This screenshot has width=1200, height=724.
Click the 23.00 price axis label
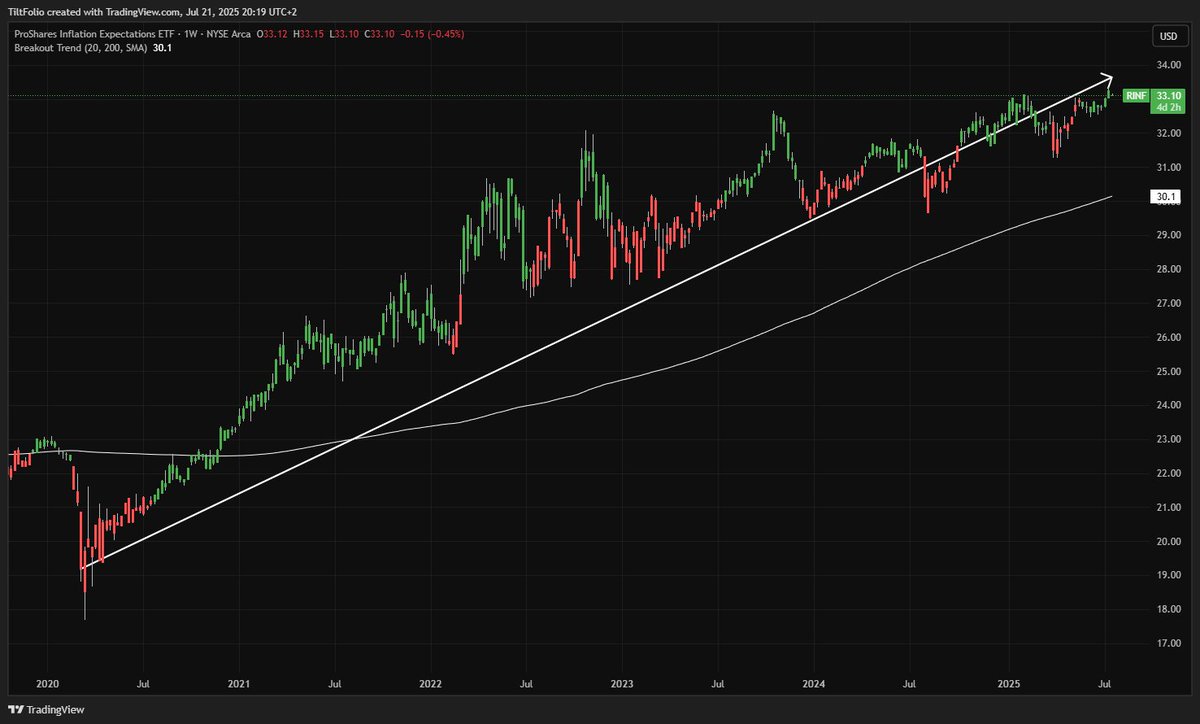tap(1171, 440)
